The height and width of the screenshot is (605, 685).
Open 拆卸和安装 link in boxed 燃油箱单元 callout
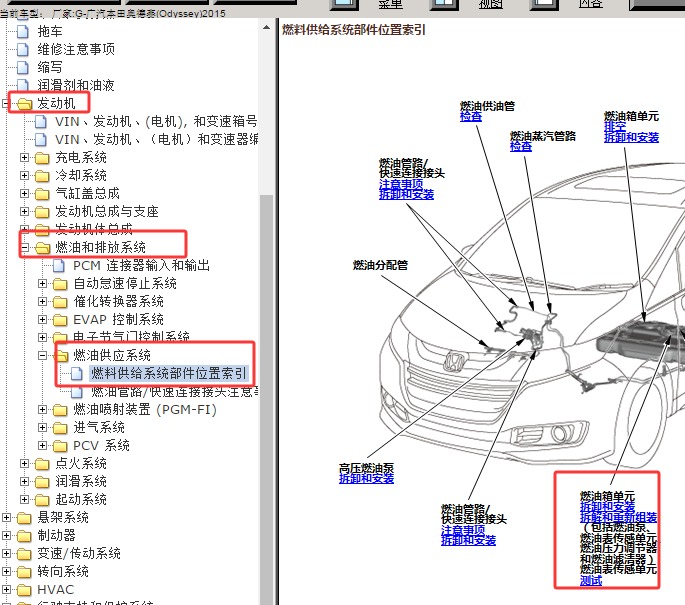point(607,507)
